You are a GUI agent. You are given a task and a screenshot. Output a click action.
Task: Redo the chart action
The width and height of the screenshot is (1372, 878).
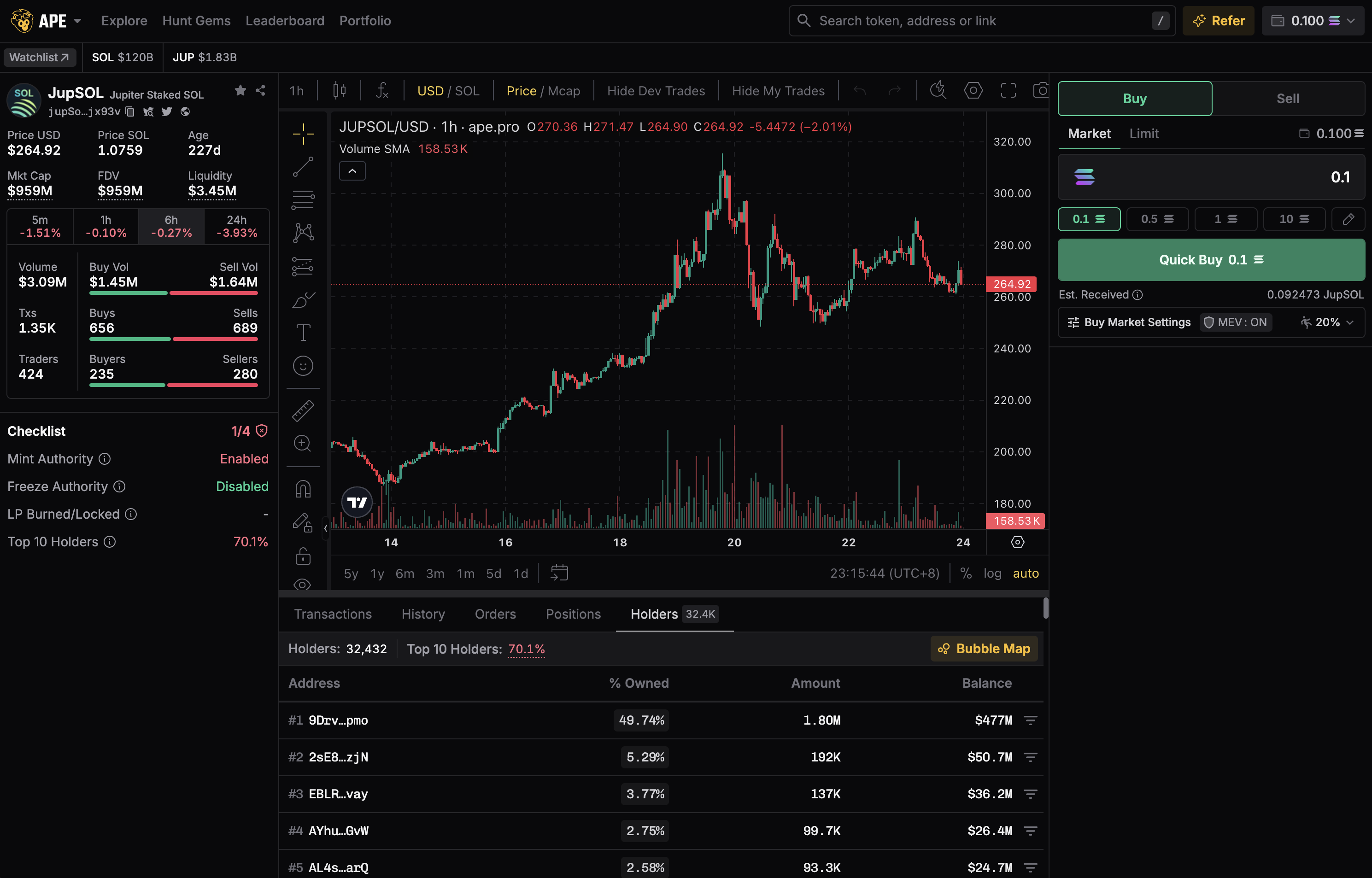[x=894, y=90]
